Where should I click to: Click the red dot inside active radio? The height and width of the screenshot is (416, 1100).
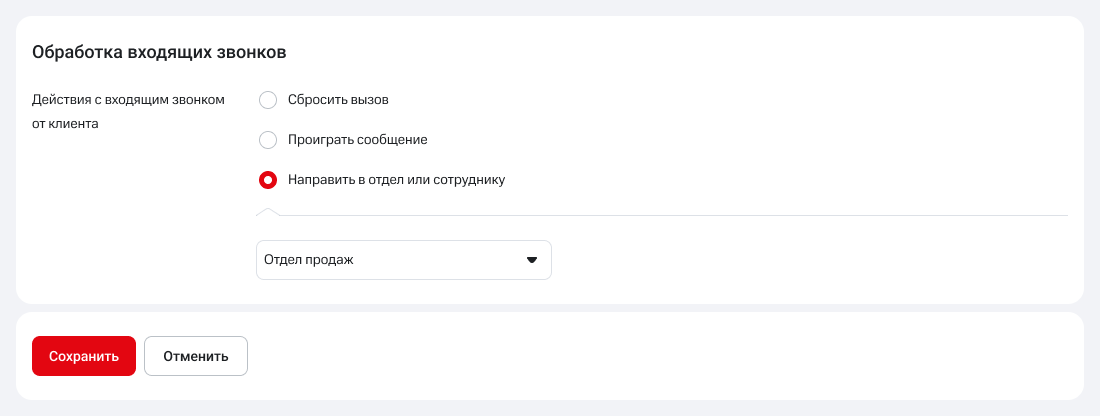(x=268, y=180)
